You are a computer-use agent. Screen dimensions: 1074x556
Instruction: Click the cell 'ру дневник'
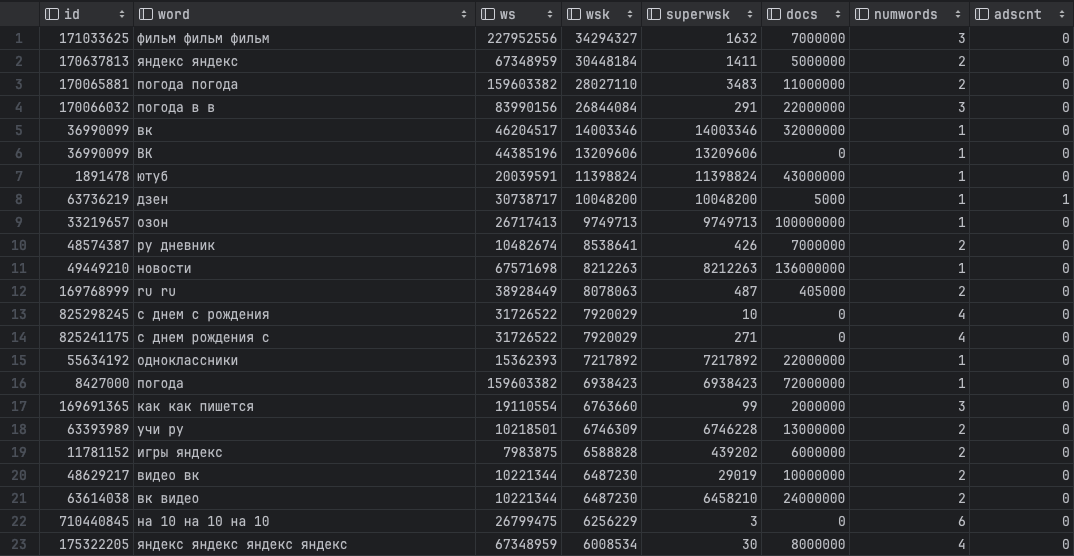pyautogui.click(x=304, y=245)
